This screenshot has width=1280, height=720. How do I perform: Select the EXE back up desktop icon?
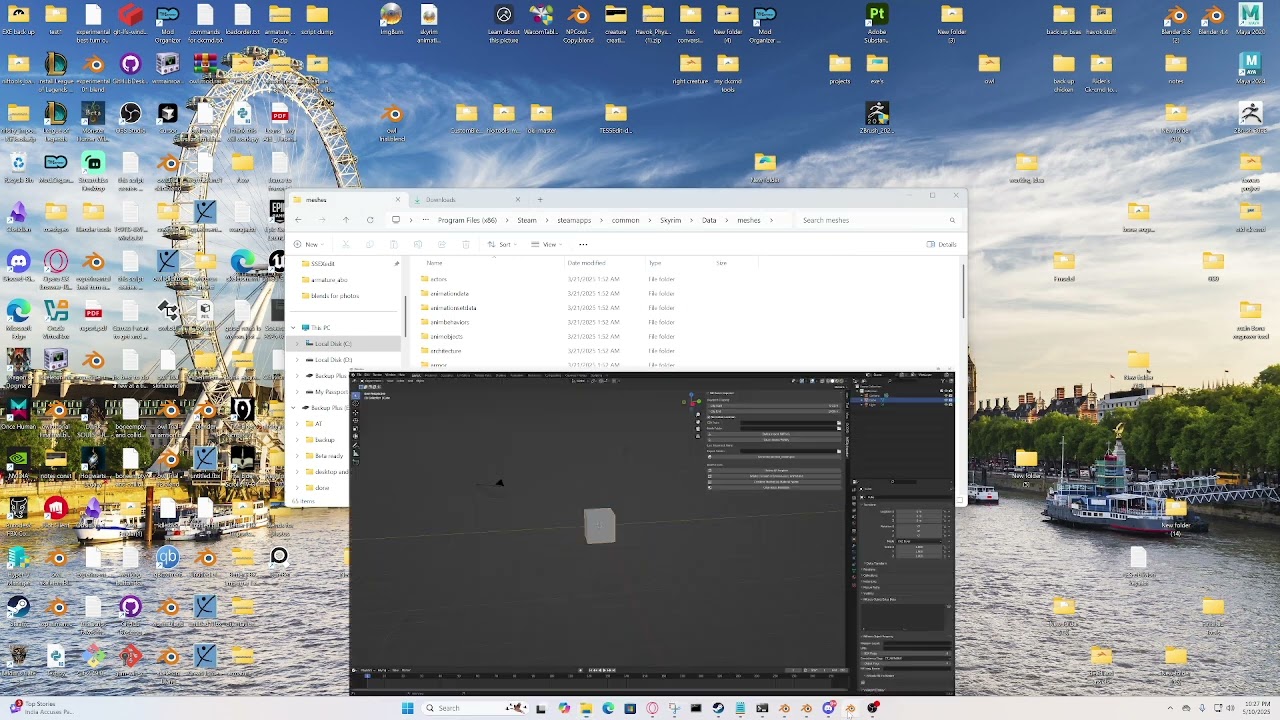(18, 20)
